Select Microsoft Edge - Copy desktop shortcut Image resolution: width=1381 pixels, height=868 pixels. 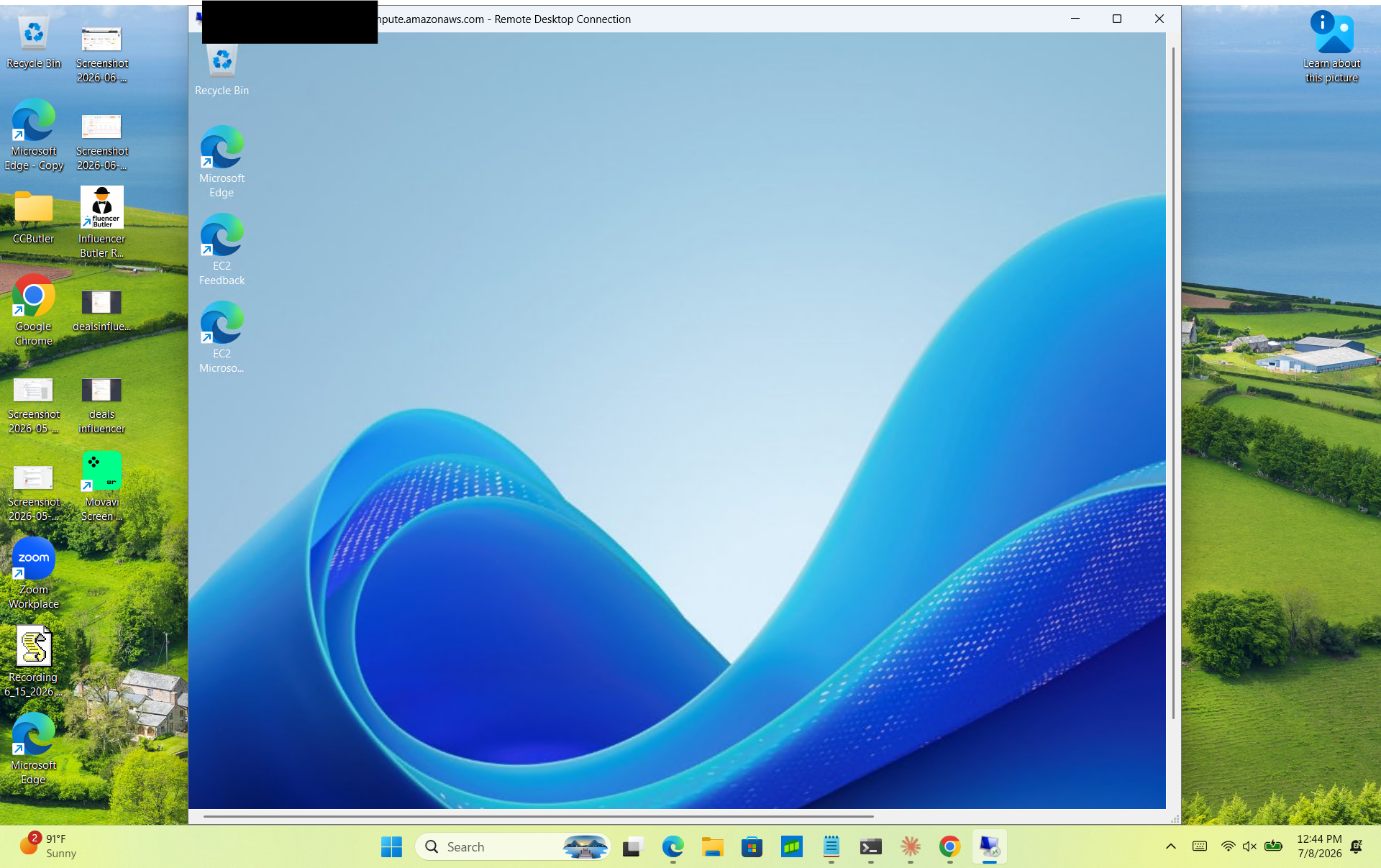33,135
